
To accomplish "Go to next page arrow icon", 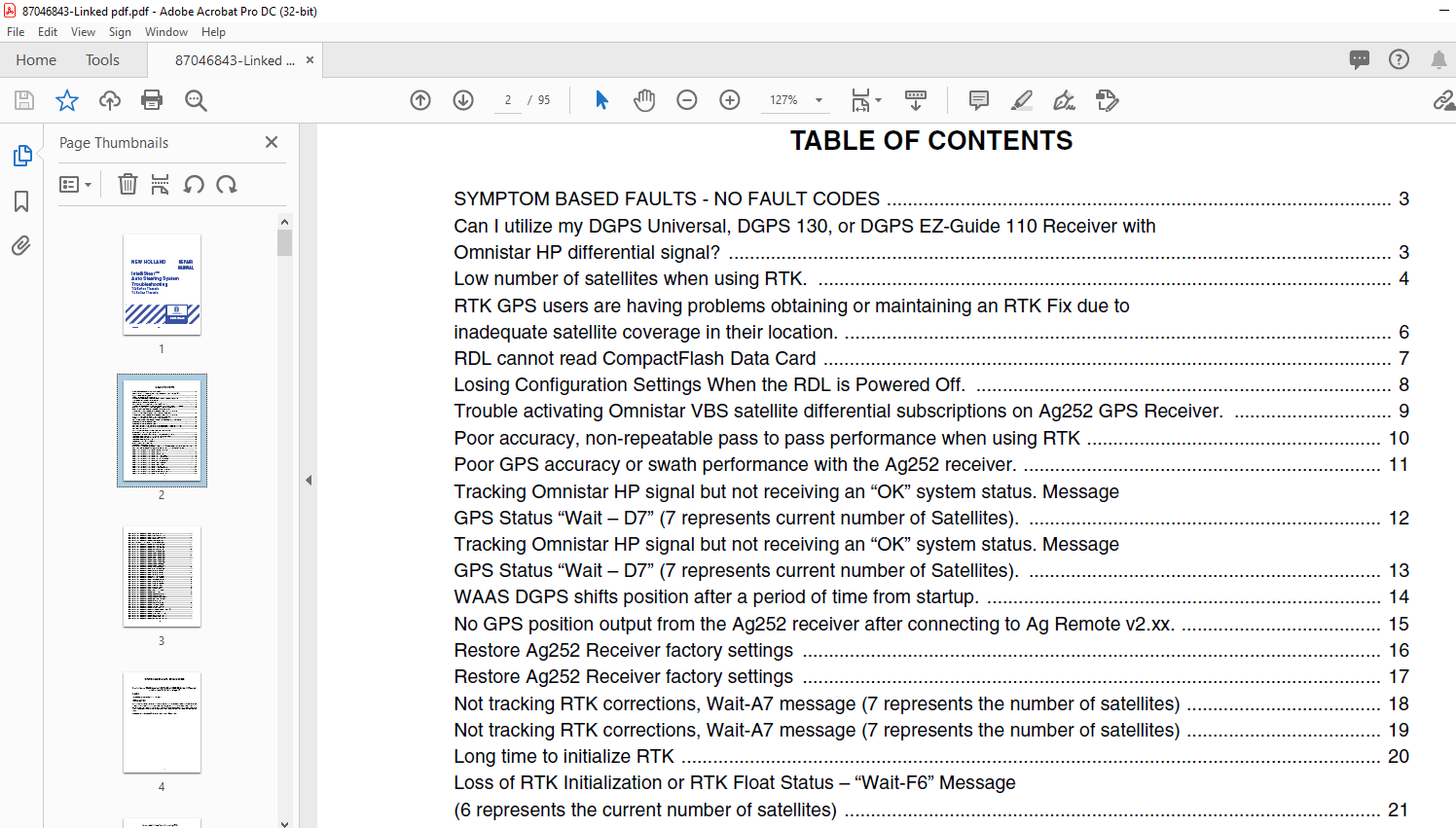I will (463, 100).
